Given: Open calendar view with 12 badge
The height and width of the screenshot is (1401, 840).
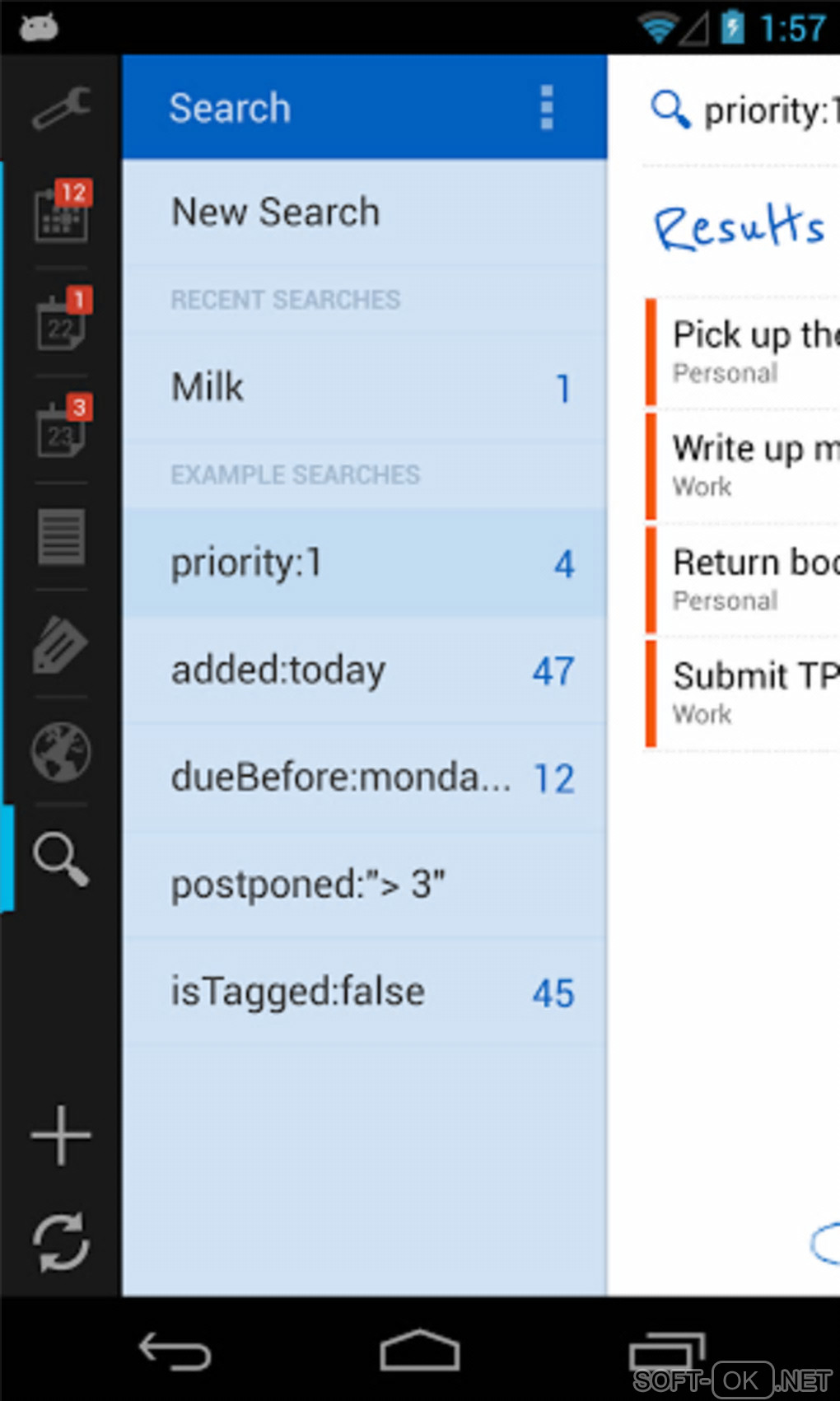Looking at the screenshot, I should pos(61,213).
